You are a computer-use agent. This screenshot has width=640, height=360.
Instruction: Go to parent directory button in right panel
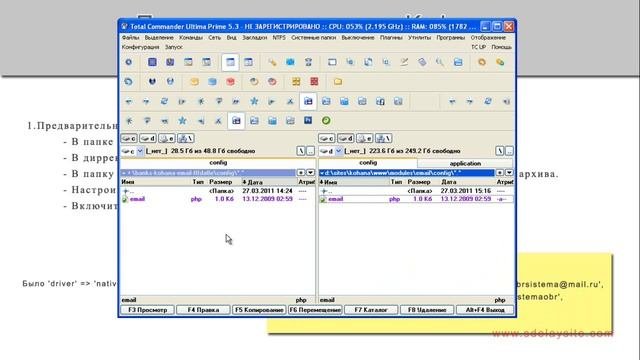coord(509,151)
